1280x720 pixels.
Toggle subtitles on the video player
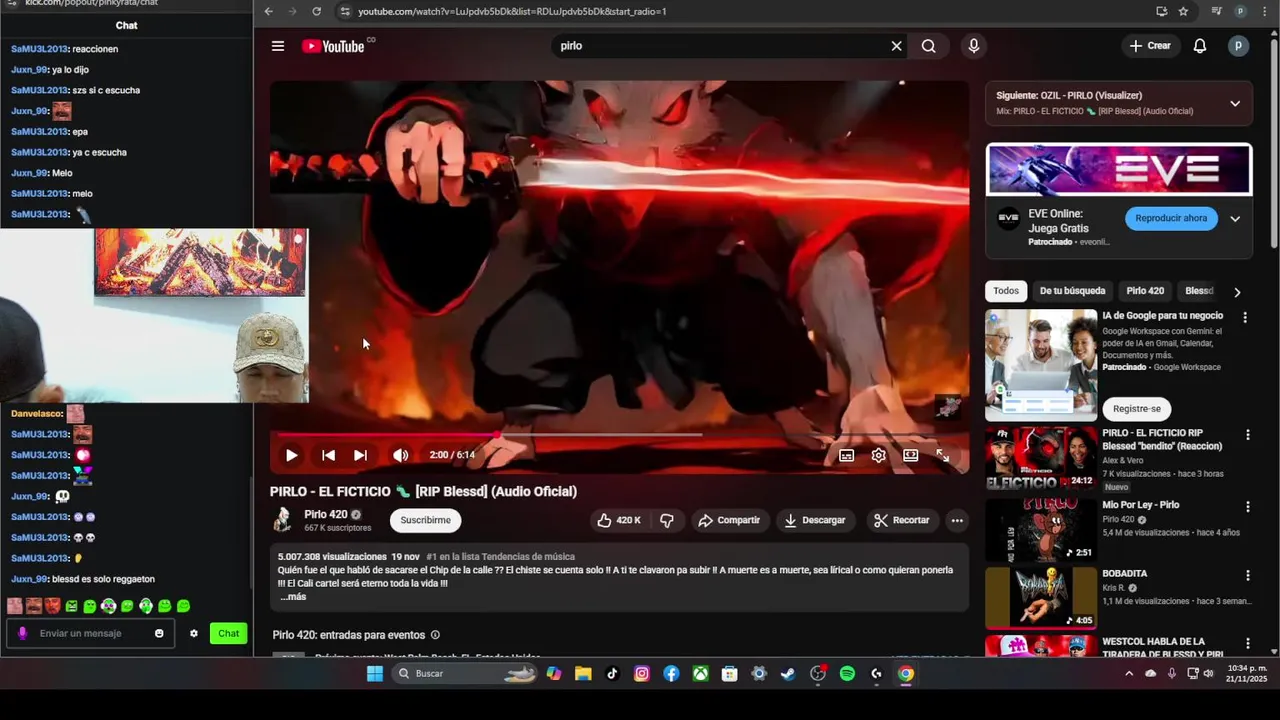[846, 455]
